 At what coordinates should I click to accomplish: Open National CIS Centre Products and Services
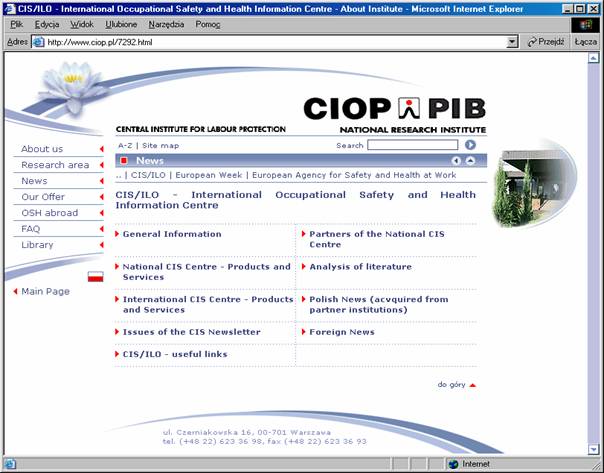click(x=206, y=272)
